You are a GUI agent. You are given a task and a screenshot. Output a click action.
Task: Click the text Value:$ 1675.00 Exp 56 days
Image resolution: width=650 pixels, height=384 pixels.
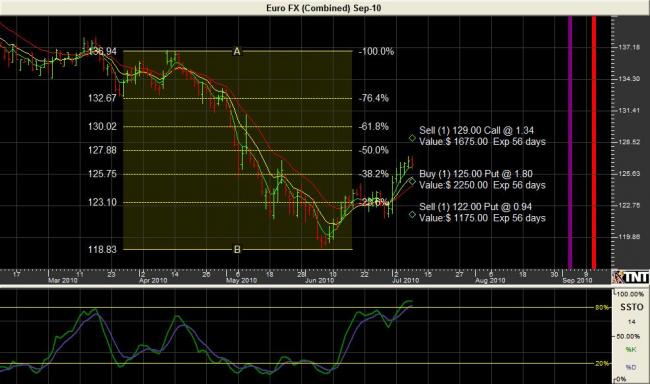(482, 142)
